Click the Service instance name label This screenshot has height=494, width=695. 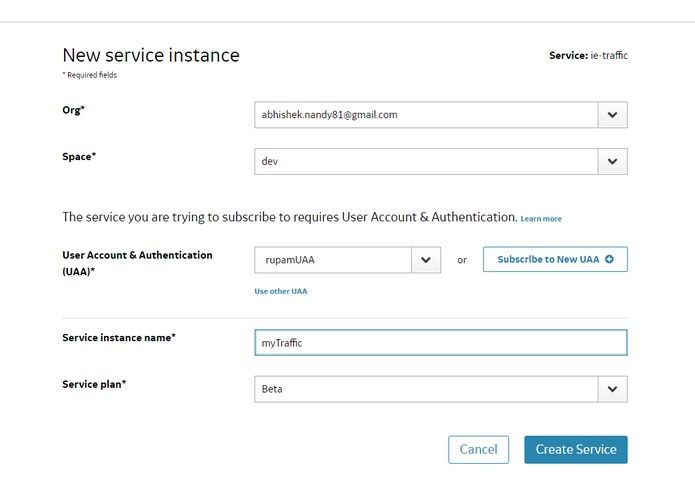pos(119,338)
